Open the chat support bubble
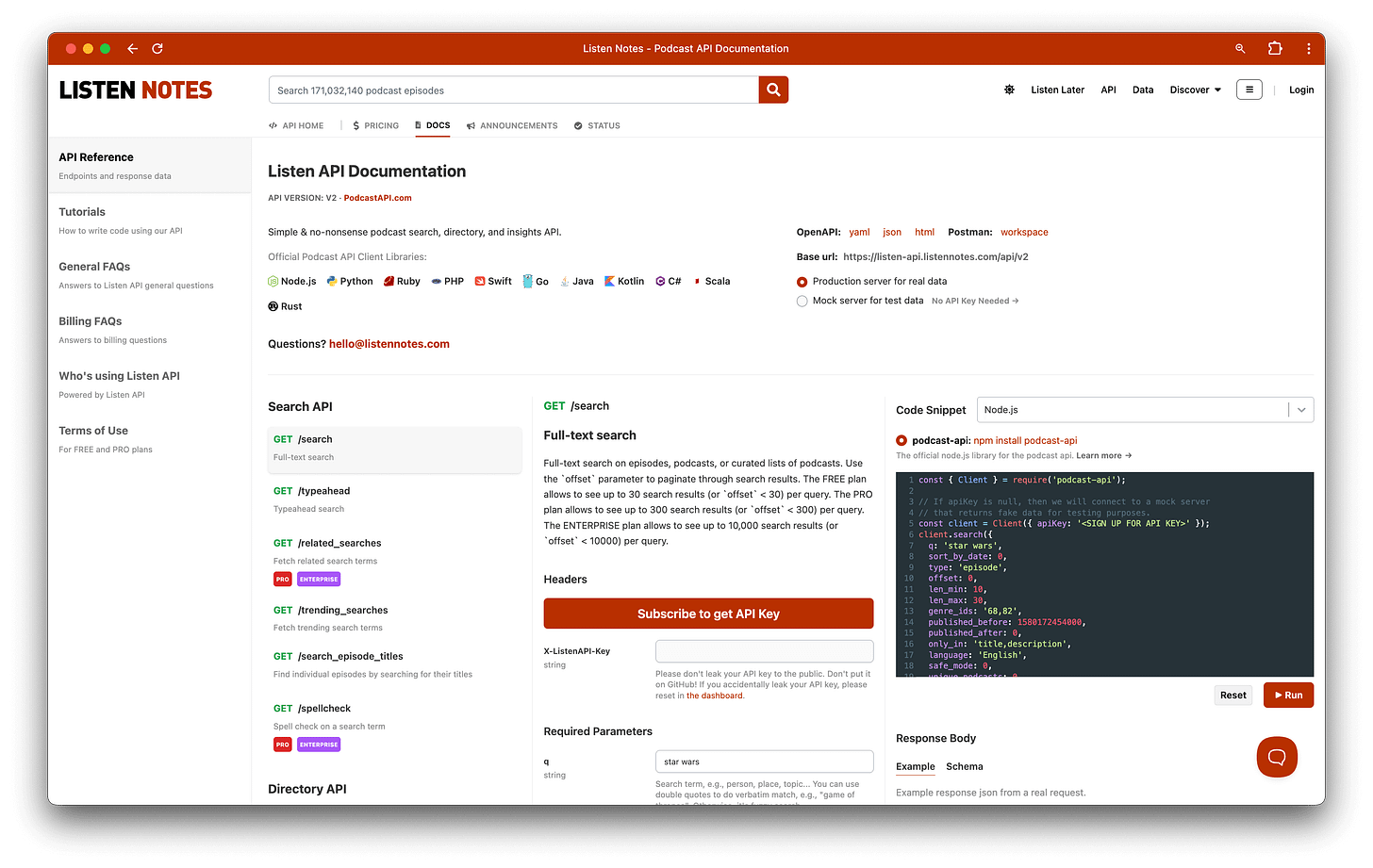Screen dimensions: 1373x868 pyautogui.click(x=1277, y=757)
